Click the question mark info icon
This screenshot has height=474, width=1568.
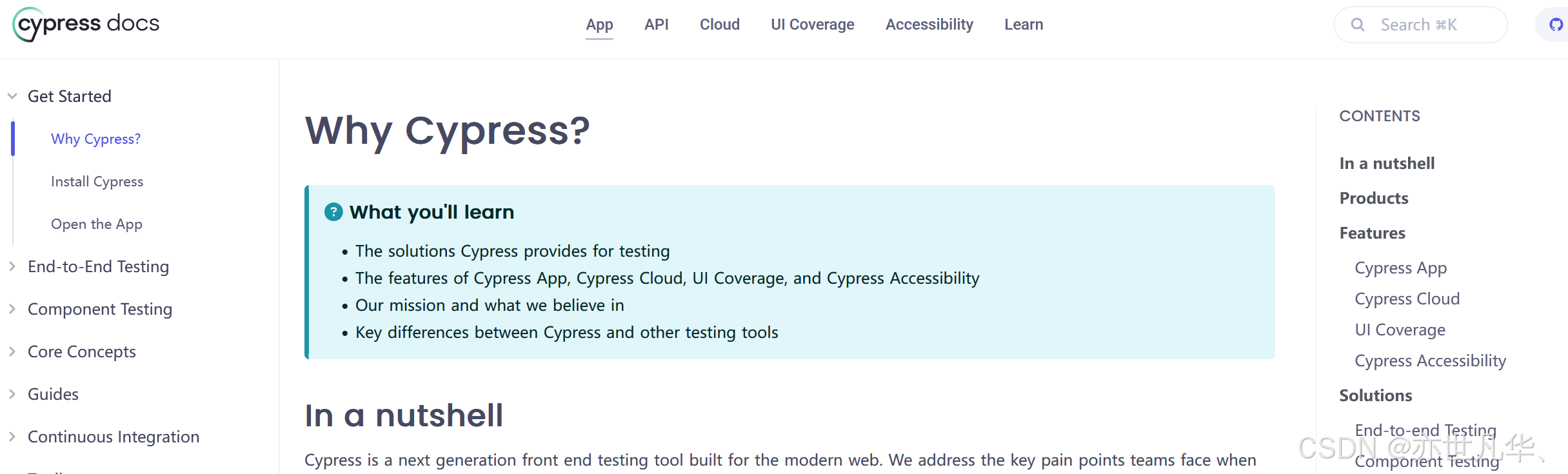(x=333, y=212)
